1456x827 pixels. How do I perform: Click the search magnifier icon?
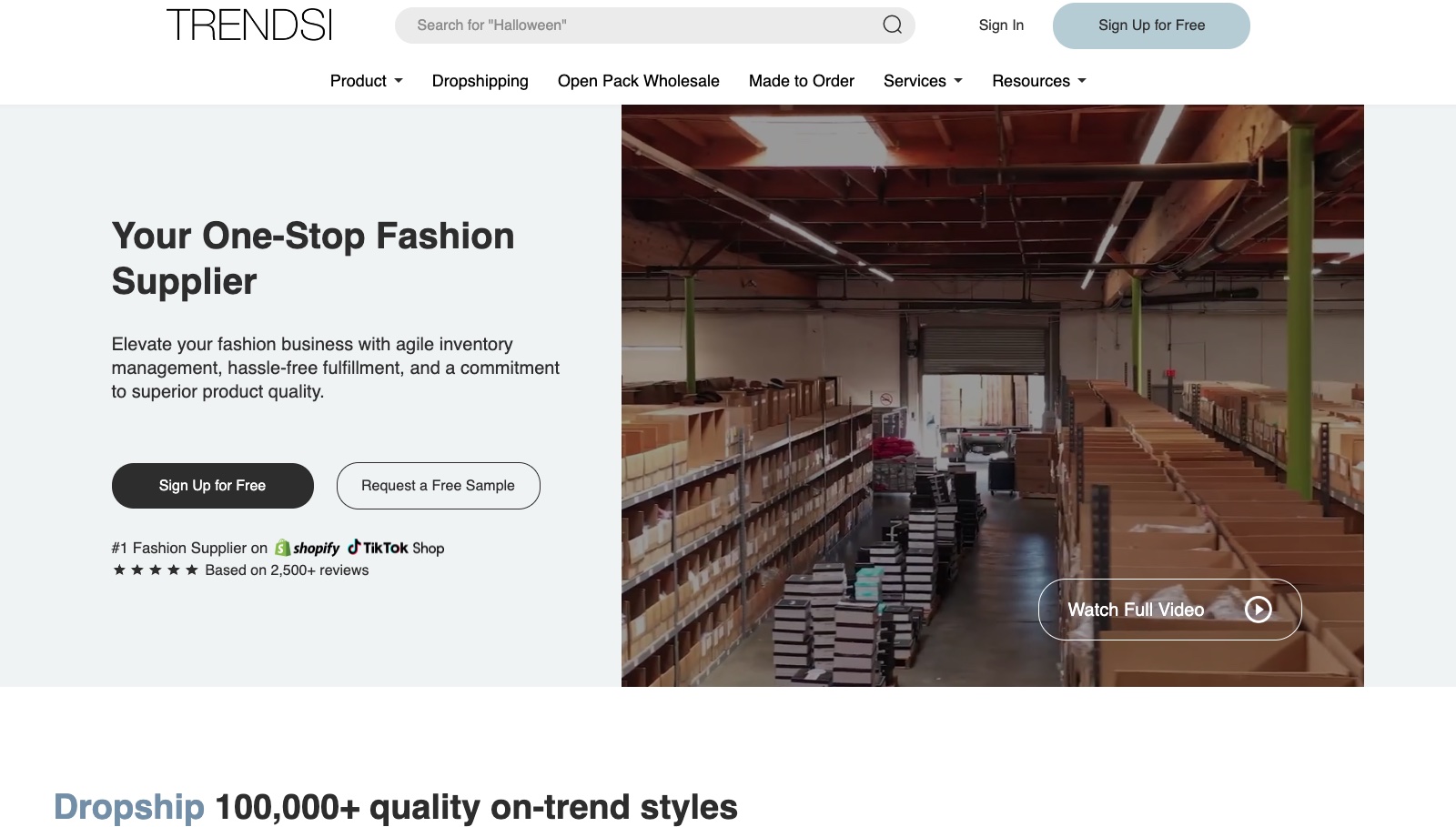(x=892, y=25)
